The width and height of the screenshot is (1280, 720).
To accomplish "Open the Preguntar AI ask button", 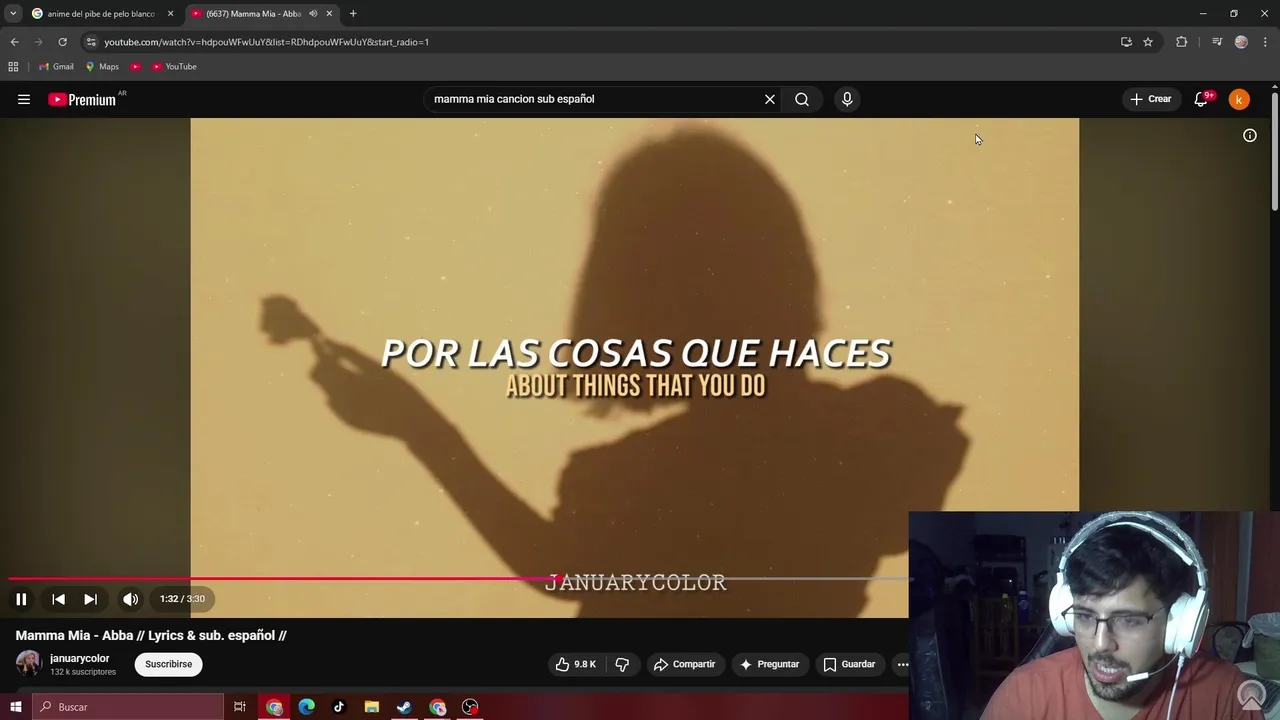I will [769, 664].
